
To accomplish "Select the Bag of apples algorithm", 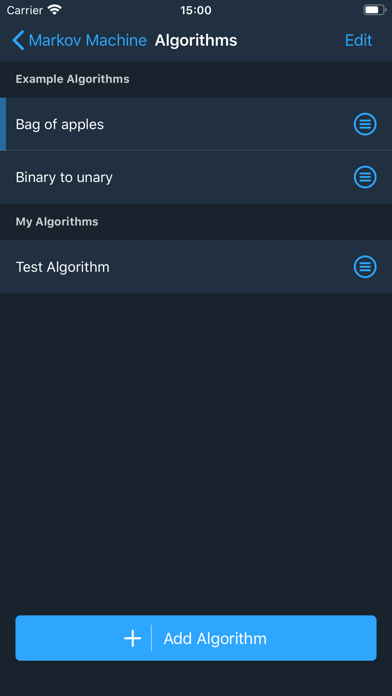I will click(196, 124).
